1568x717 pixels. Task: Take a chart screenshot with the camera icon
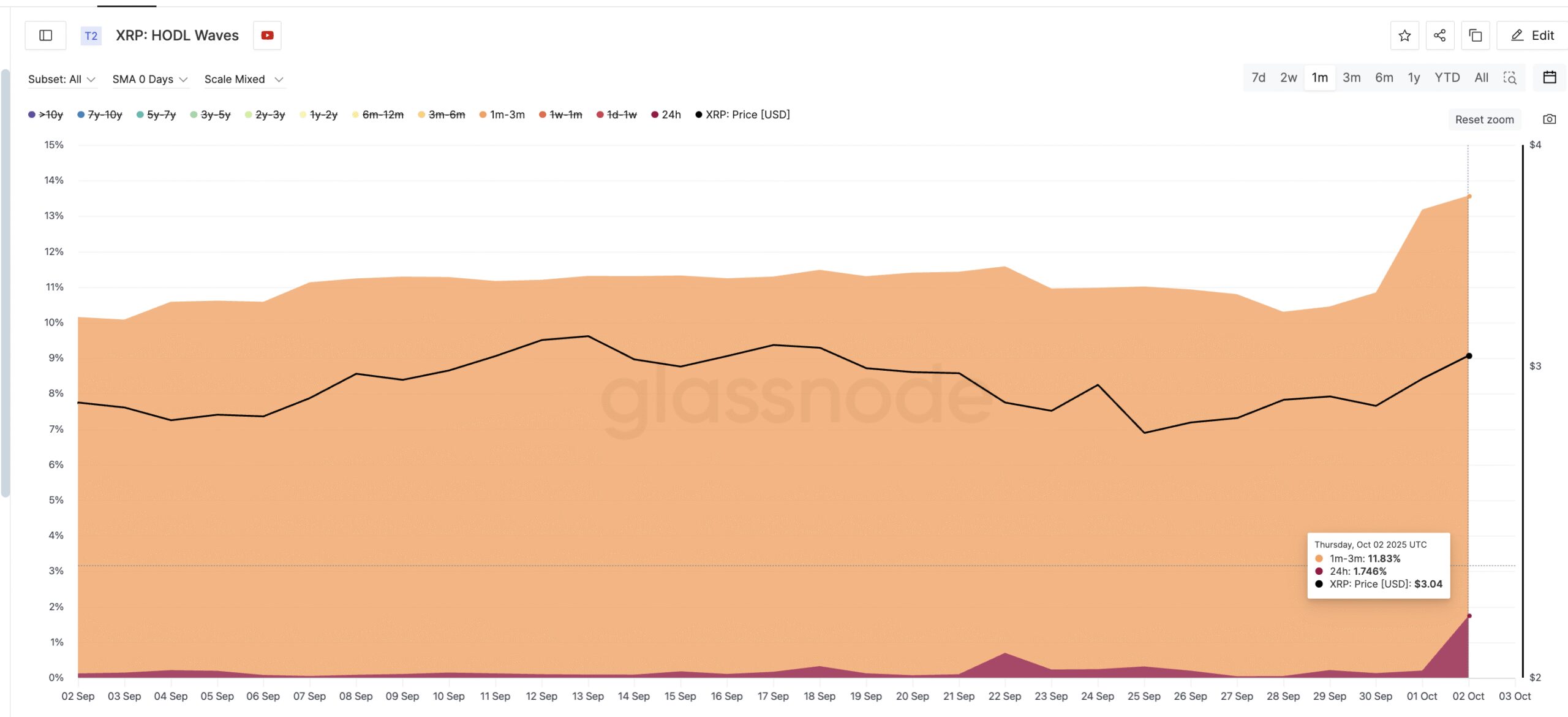pyautogui.click(x=1550, y=119)
